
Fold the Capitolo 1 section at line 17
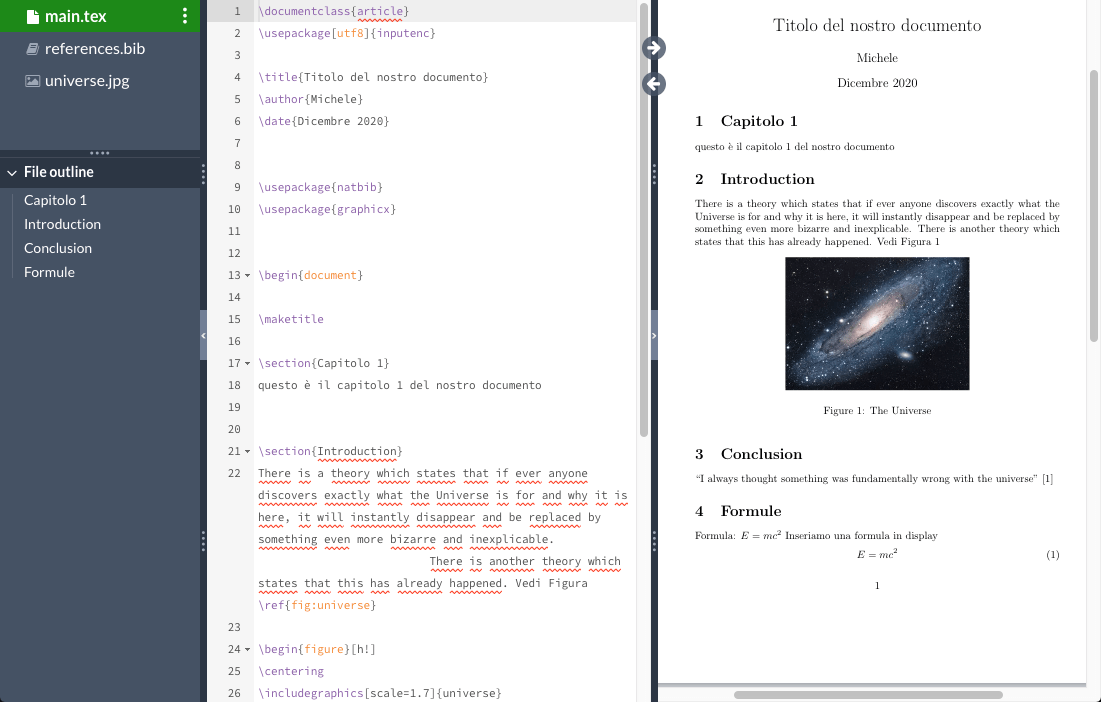(x=247, y=363)
